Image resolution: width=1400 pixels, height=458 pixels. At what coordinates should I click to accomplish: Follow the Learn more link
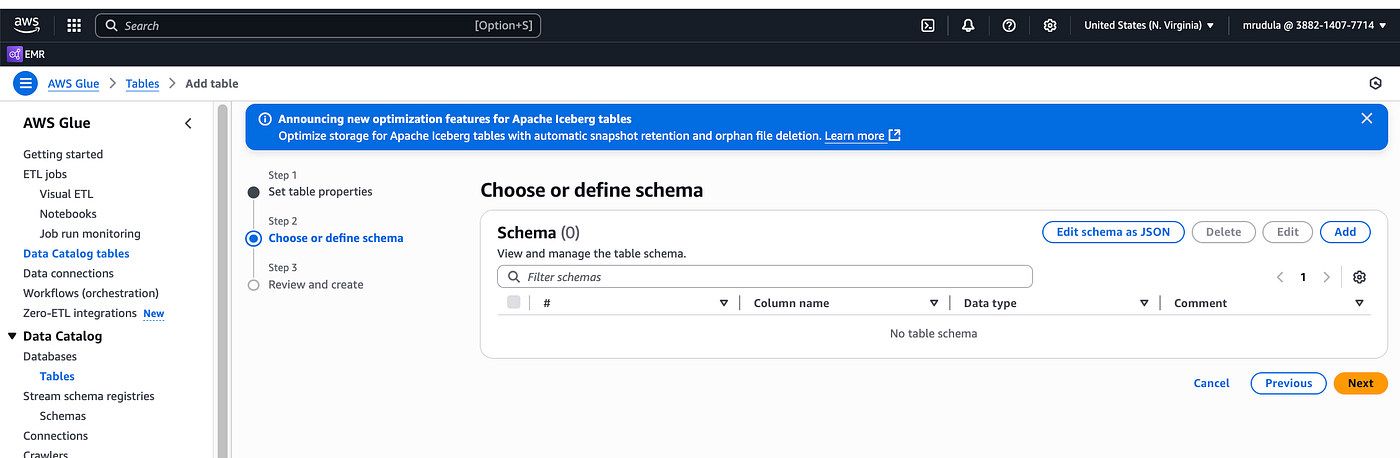854,136
